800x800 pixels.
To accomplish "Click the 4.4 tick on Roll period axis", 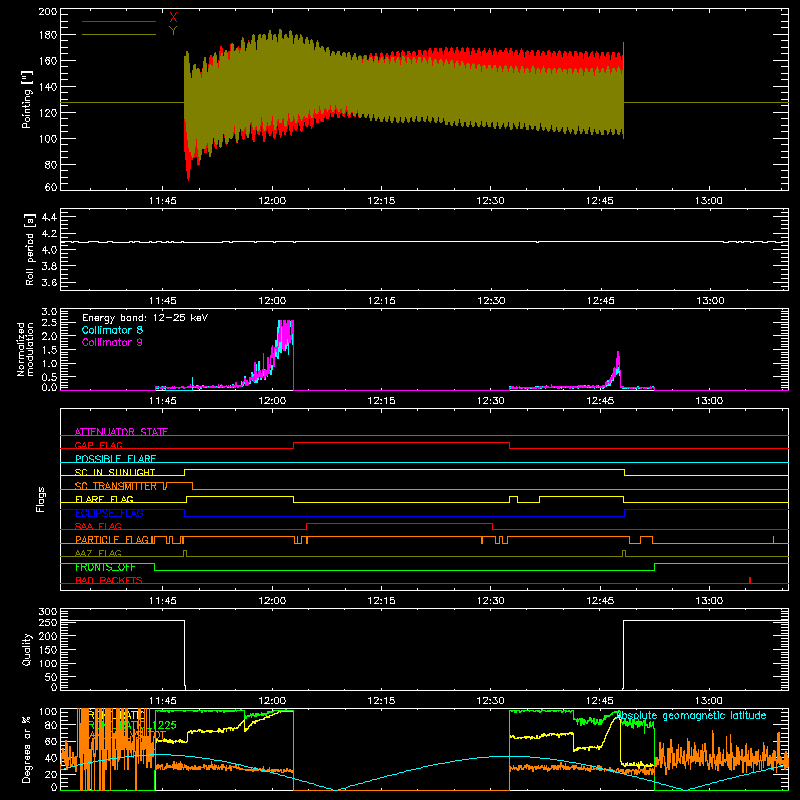I will pos(49,217).
